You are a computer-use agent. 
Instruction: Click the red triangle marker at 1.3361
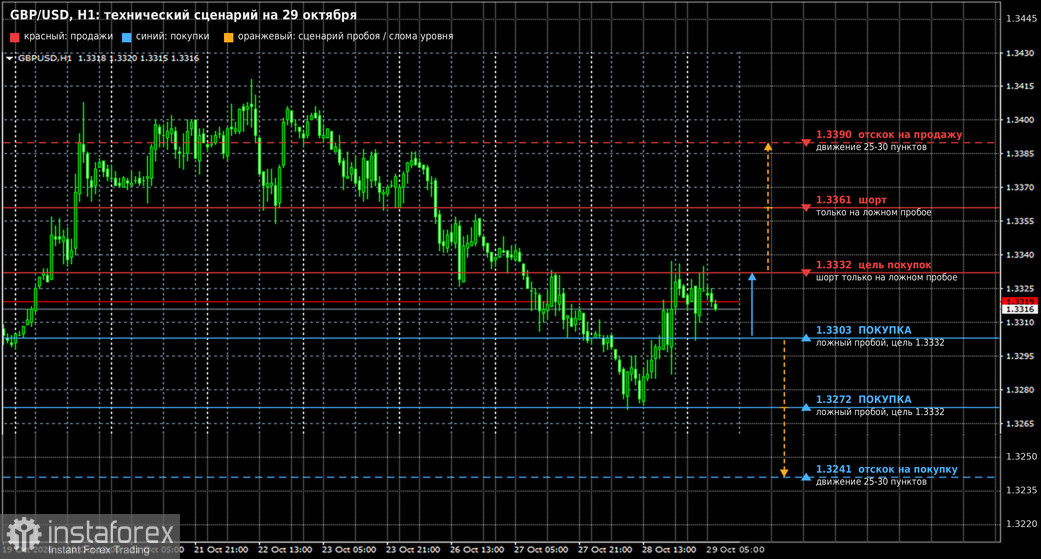pyautogui.click(x=806, y=208)
